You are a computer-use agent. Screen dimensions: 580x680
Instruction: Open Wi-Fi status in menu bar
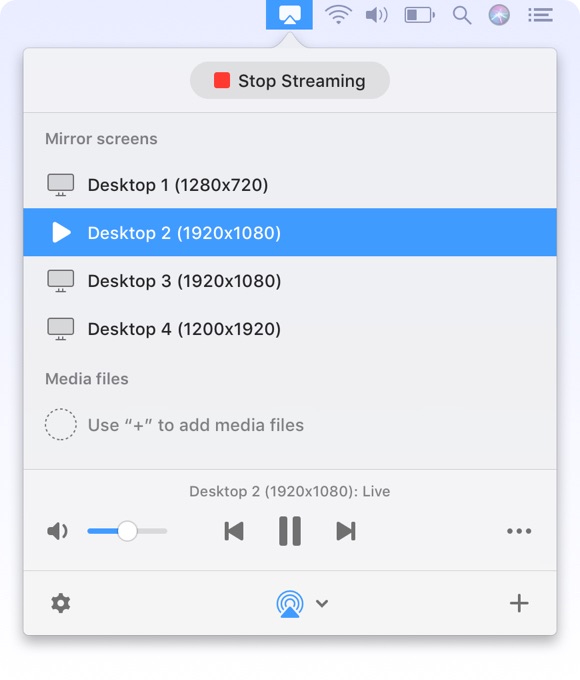tap(339, 15)
